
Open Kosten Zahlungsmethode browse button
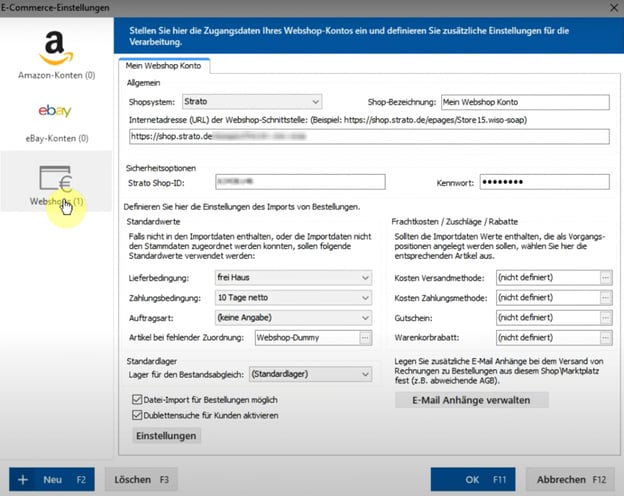605,298
